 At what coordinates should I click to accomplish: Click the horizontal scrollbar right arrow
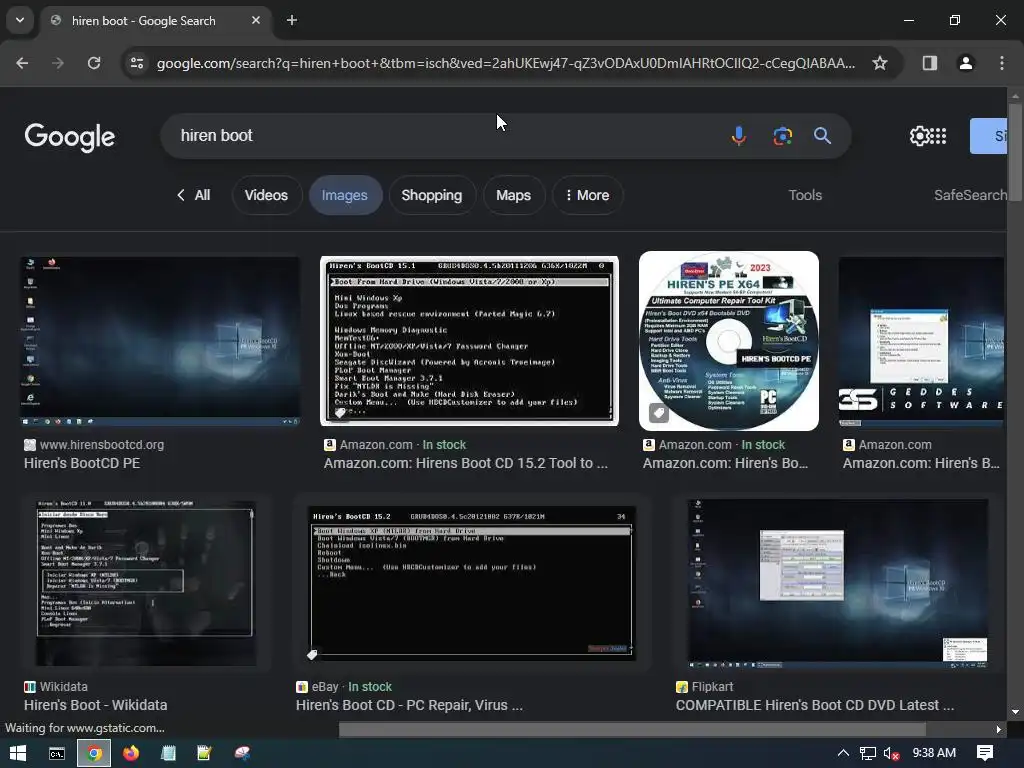[x=999, y=729]
